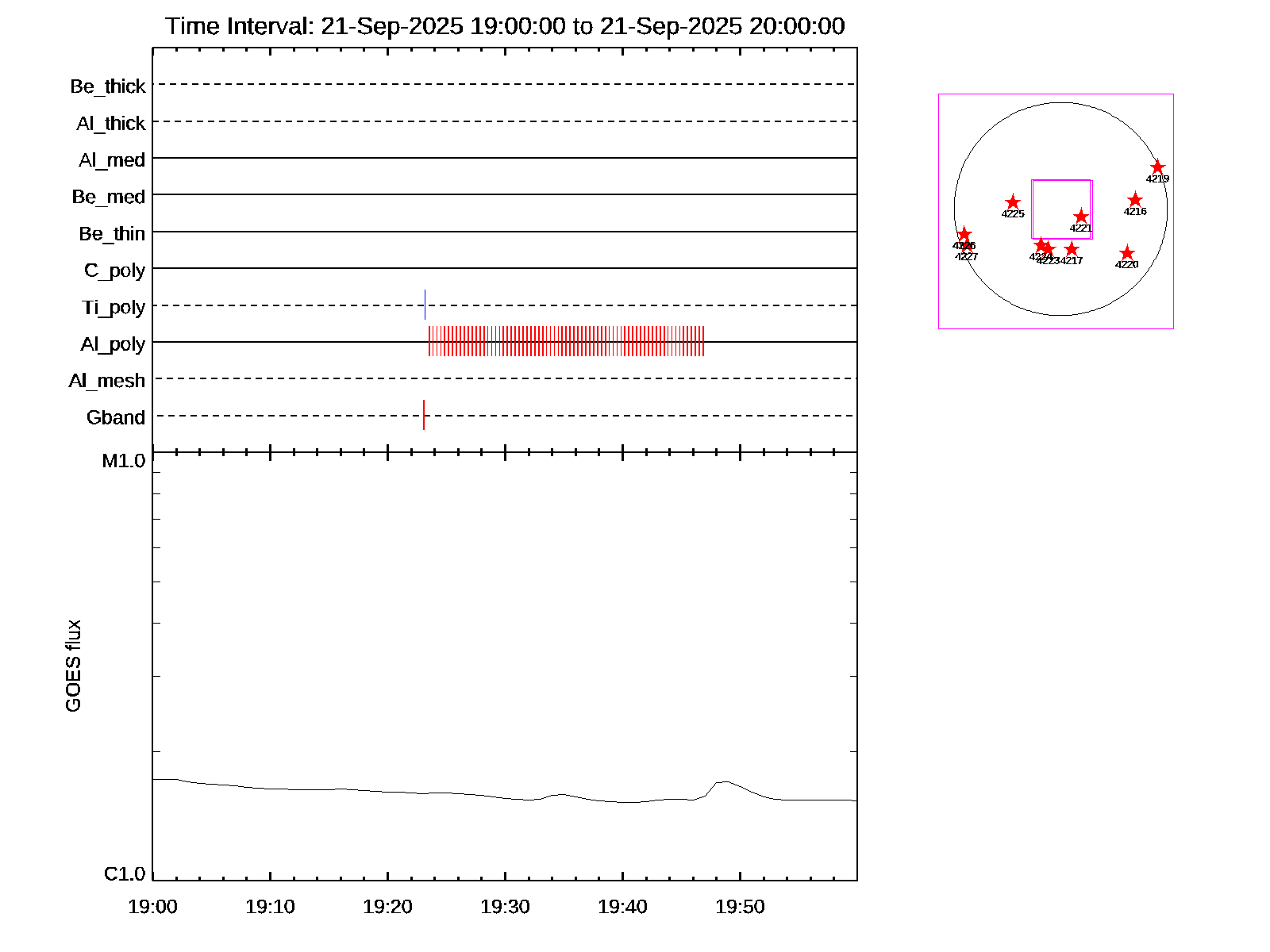This screenshot has height=952, width=1270.
Task: Click the 19:50 time axis label
Action: (x=740, y=907)
